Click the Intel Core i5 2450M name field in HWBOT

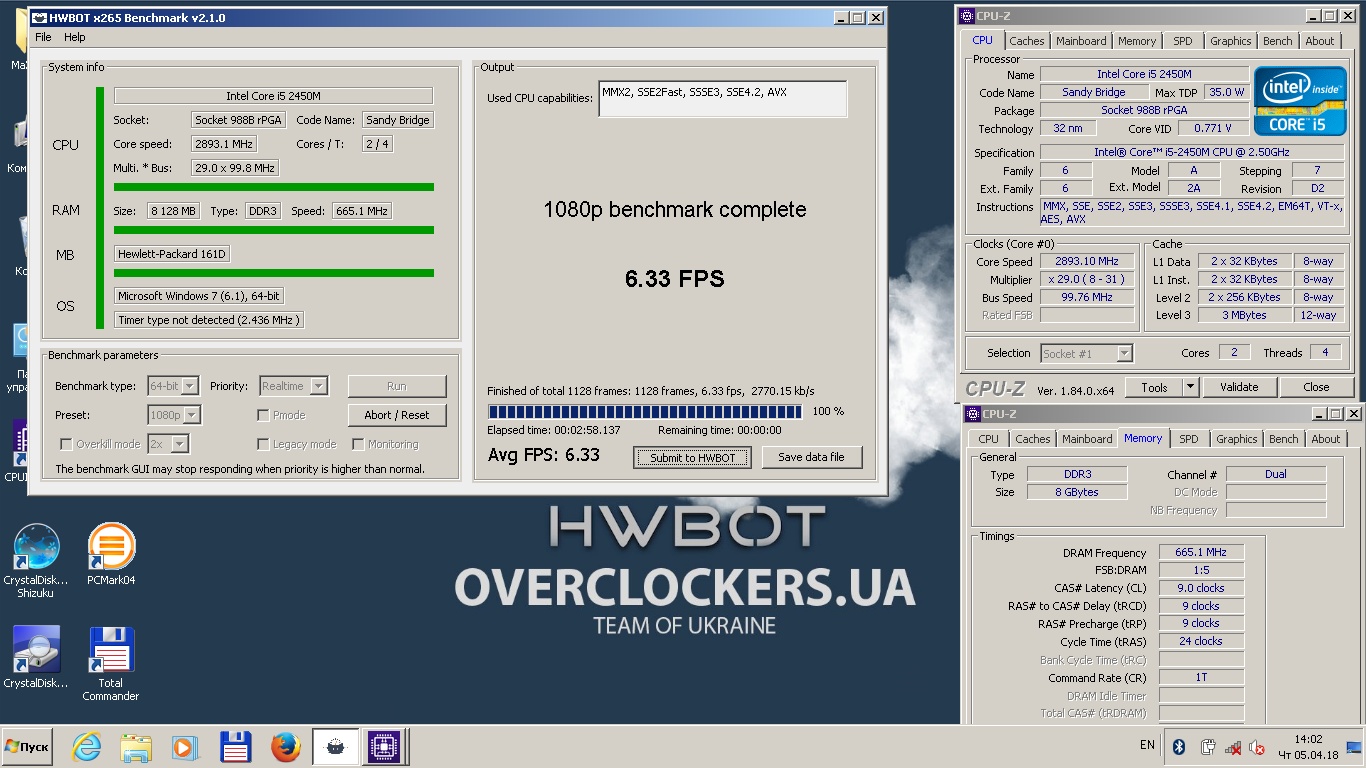coord(273,96)
